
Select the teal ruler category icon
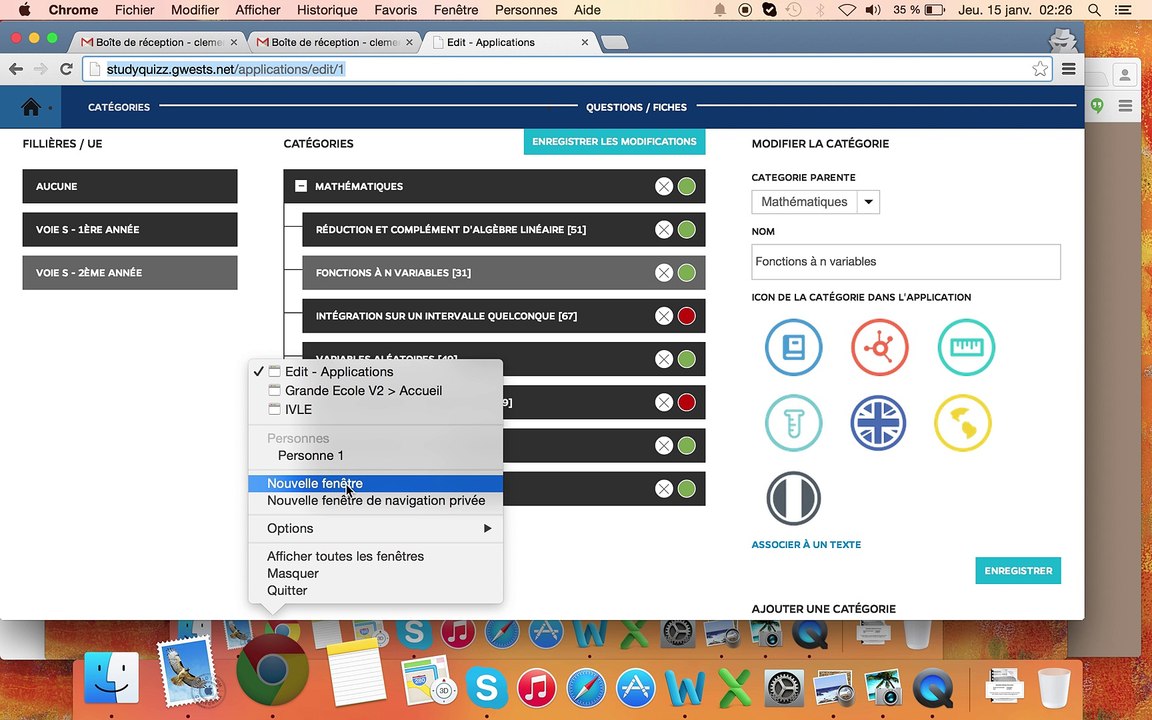[966, 347]
